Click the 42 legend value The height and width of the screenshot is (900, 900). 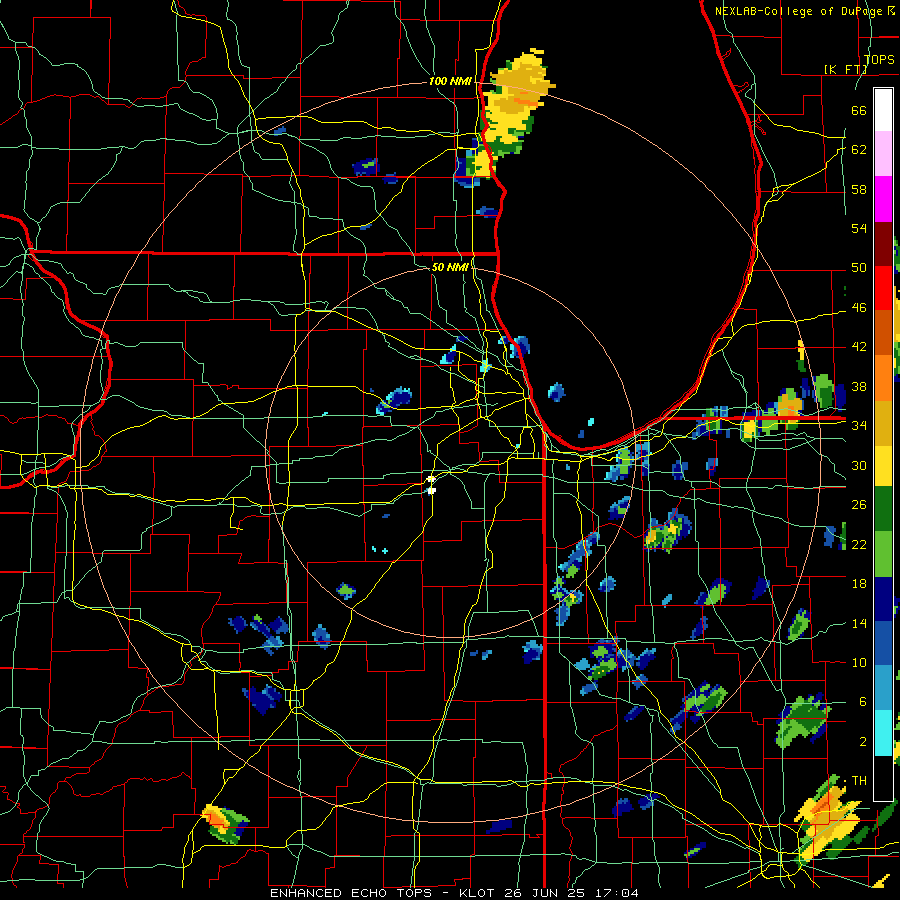click(x=859, y=347)
